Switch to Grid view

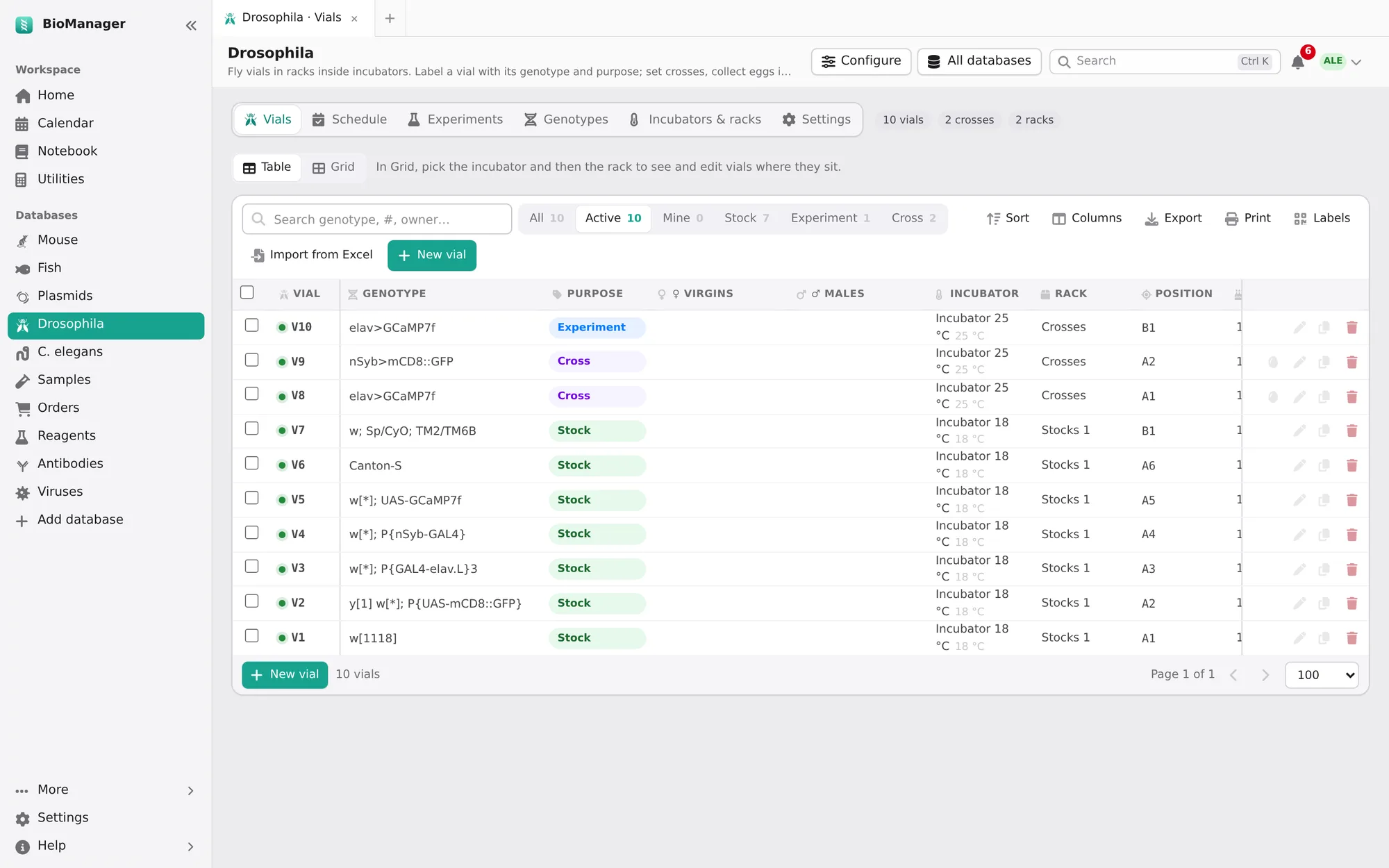(333, 167)
